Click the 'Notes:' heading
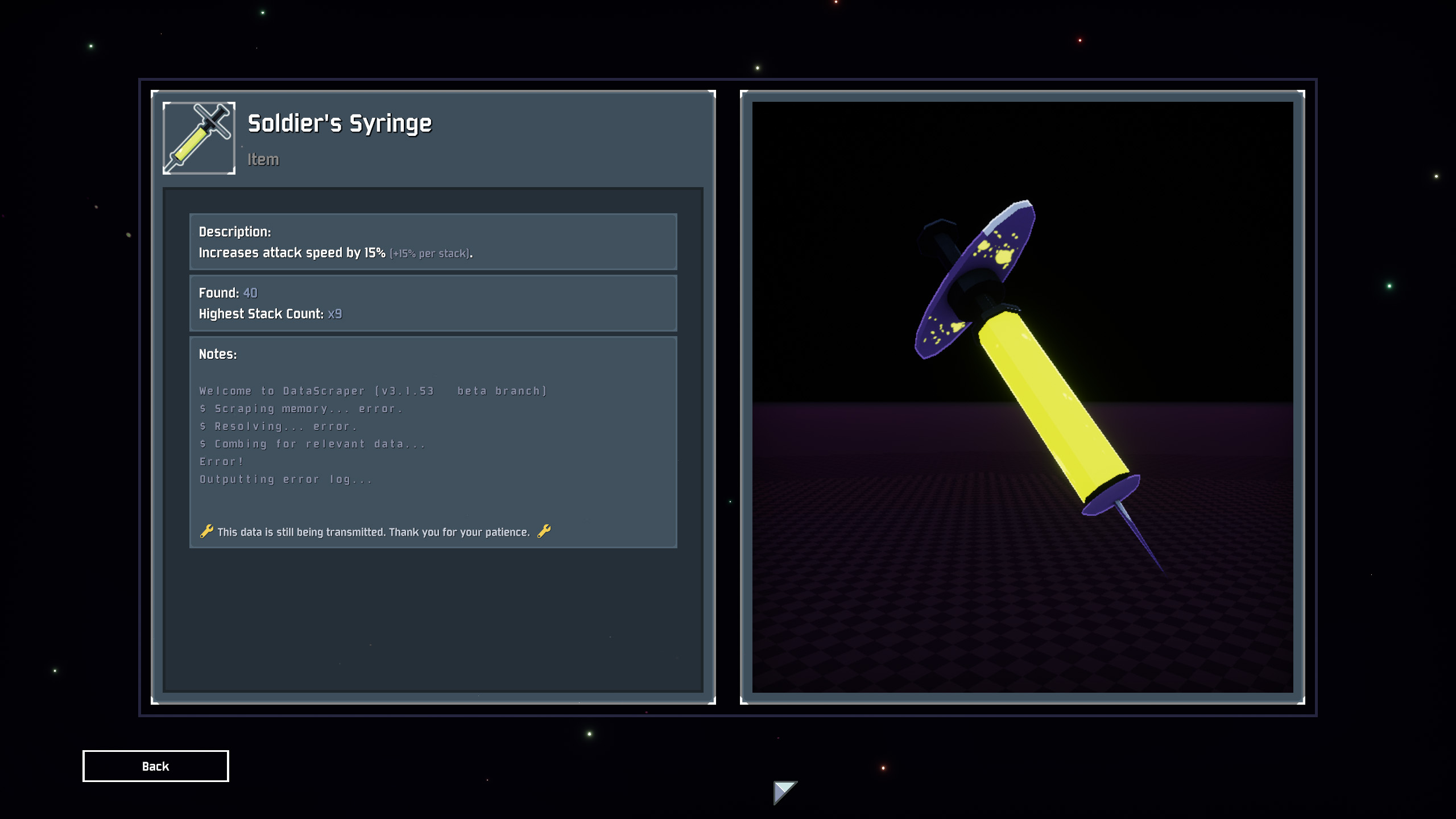 [x=218, y=354]
